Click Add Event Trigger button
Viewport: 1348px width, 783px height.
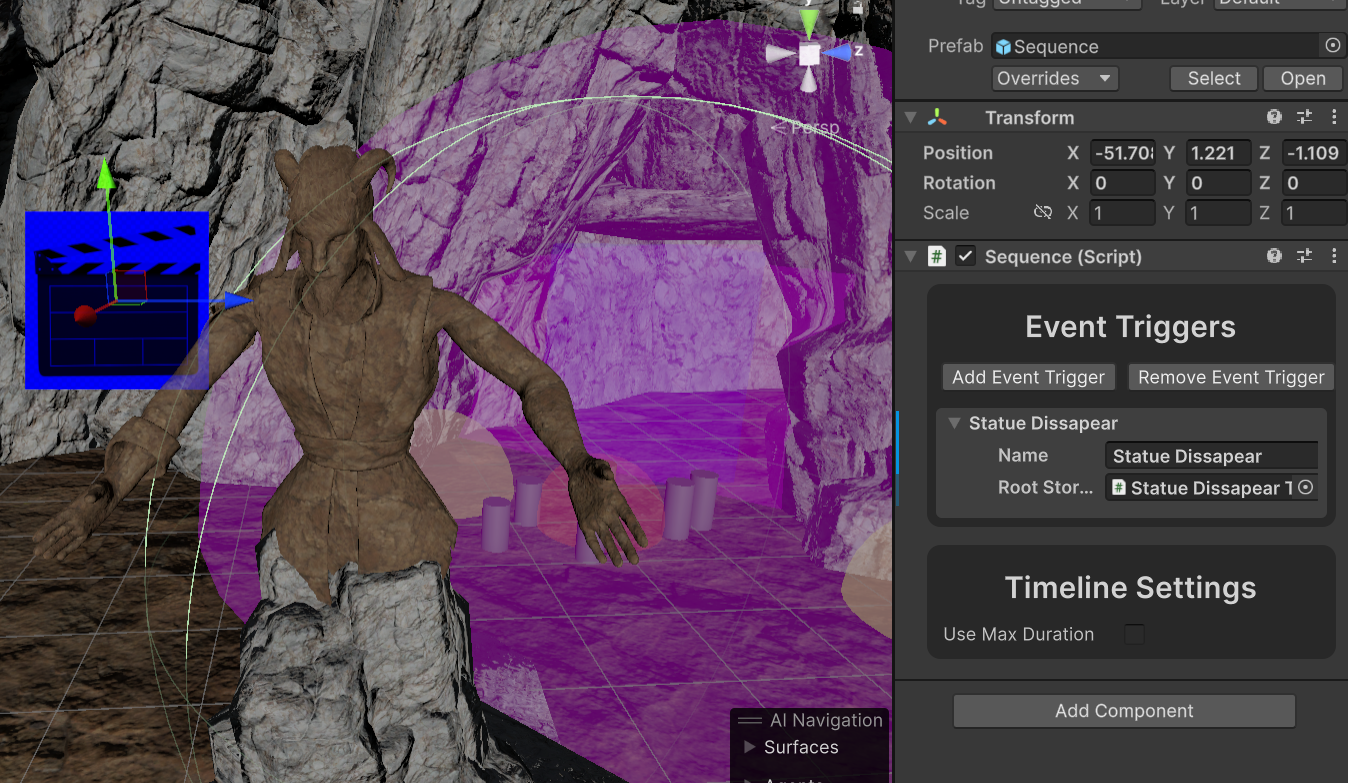coord(1028,377)
